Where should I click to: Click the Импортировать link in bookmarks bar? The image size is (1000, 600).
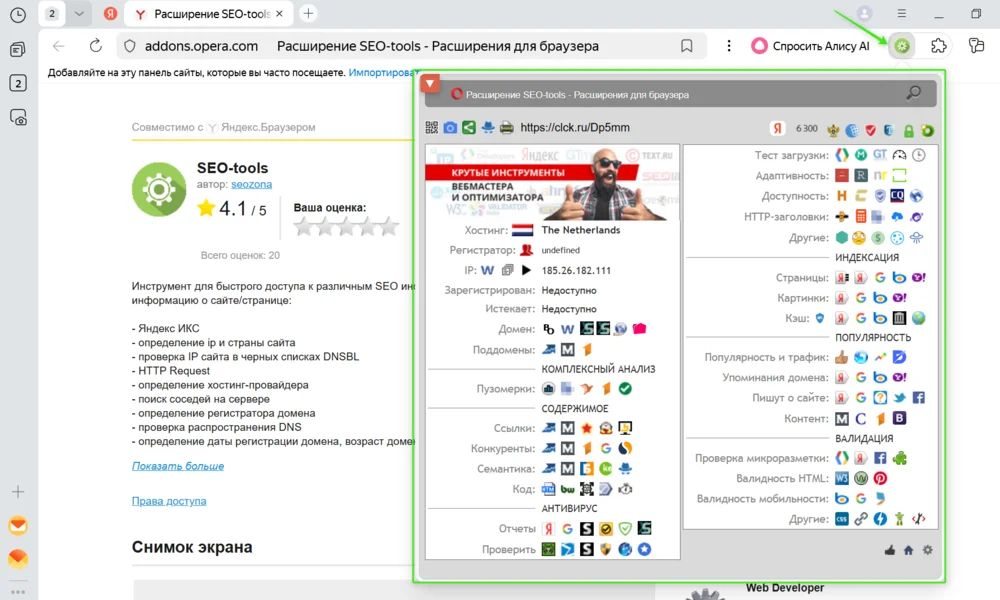381,73
